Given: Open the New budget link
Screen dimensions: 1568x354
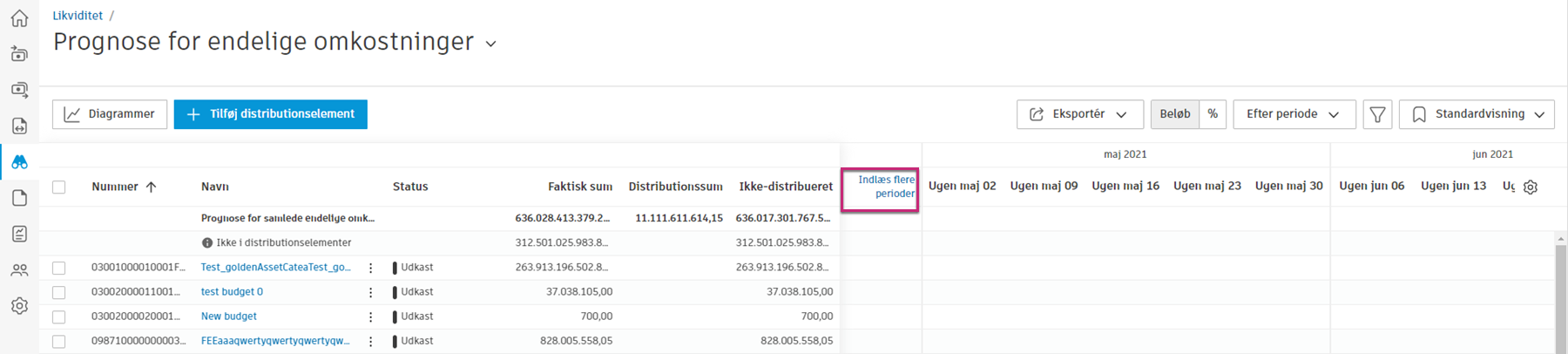Looking at the screenshot, I should pos(229,317).
